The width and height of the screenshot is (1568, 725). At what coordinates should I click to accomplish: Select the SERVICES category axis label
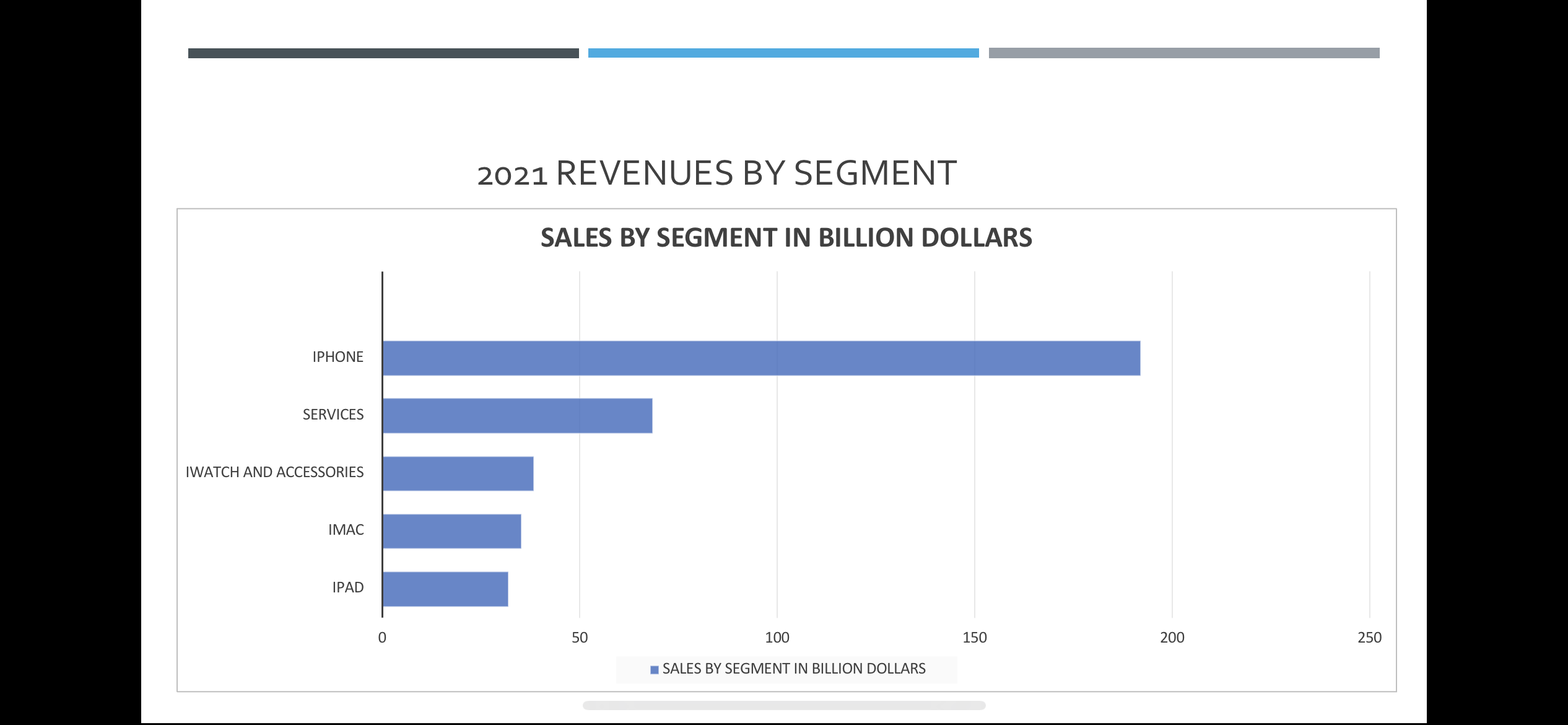[333, 415]
